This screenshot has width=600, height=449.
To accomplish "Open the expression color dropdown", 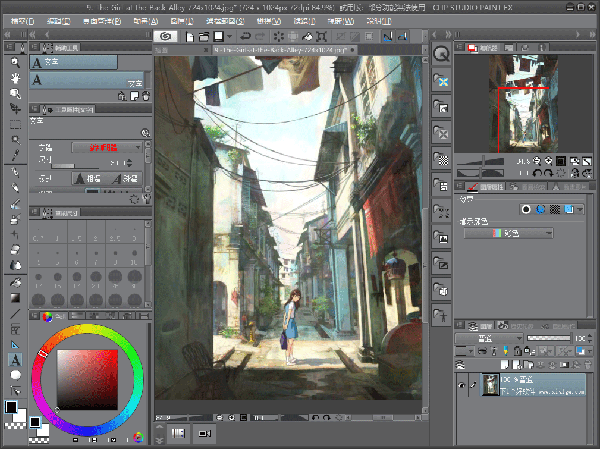I will point(509,233).
